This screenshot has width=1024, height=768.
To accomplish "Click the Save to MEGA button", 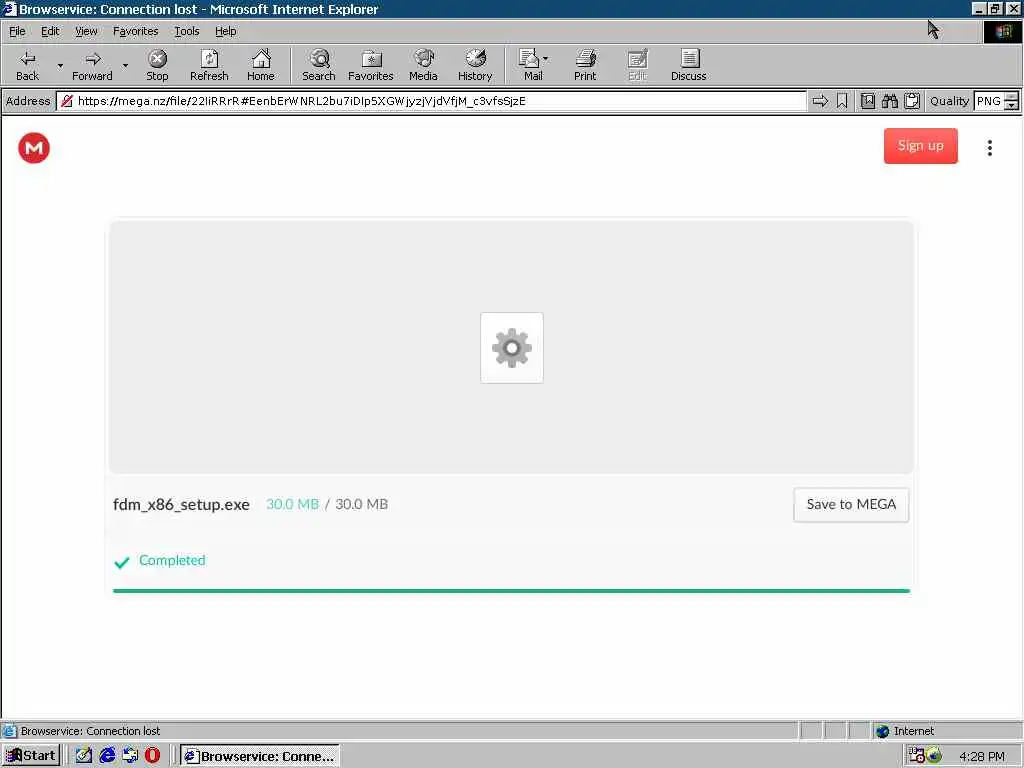I will tap(851, 505).
